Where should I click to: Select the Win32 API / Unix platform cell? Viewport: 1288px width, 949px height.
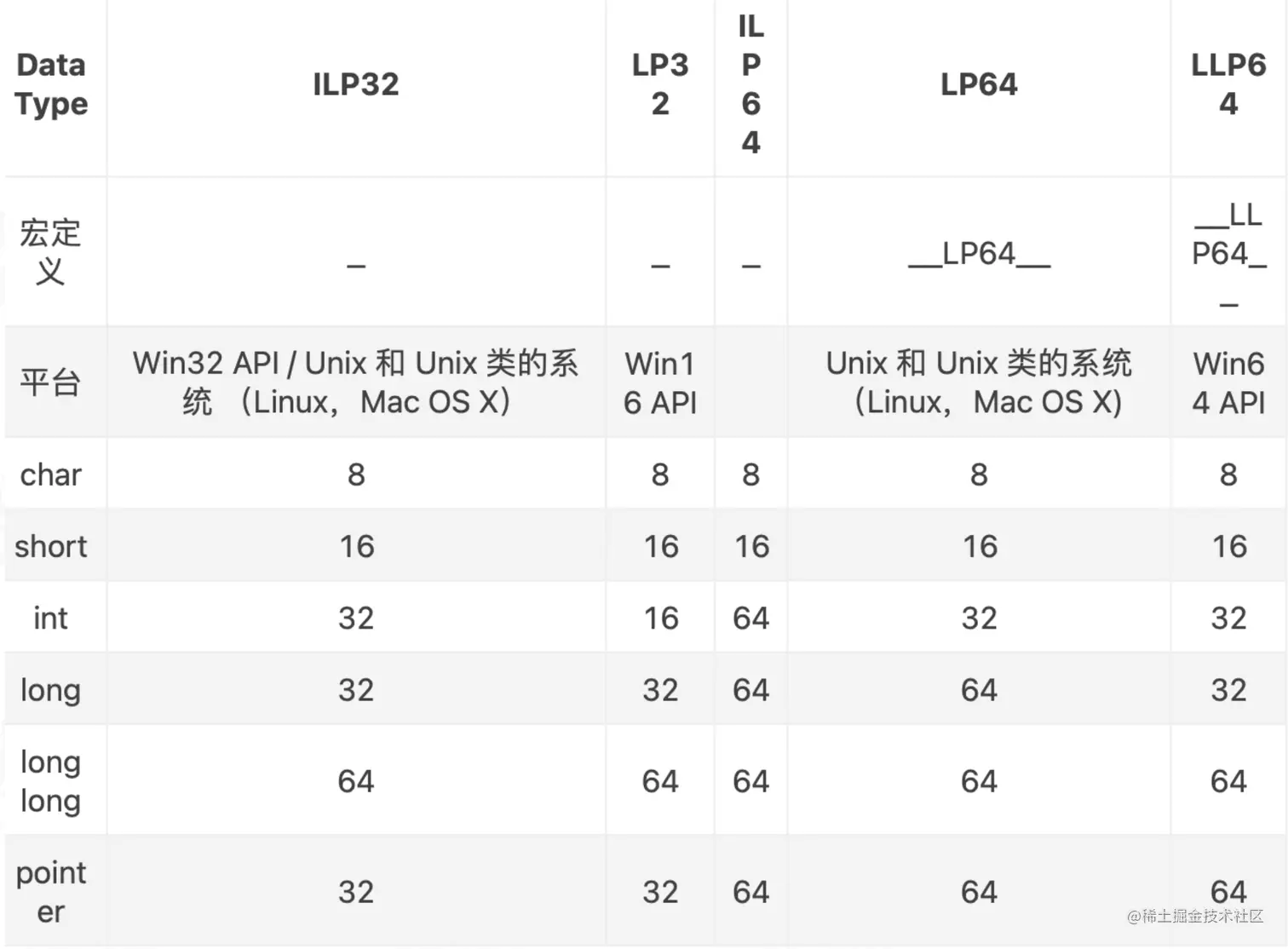coord(356,382)
